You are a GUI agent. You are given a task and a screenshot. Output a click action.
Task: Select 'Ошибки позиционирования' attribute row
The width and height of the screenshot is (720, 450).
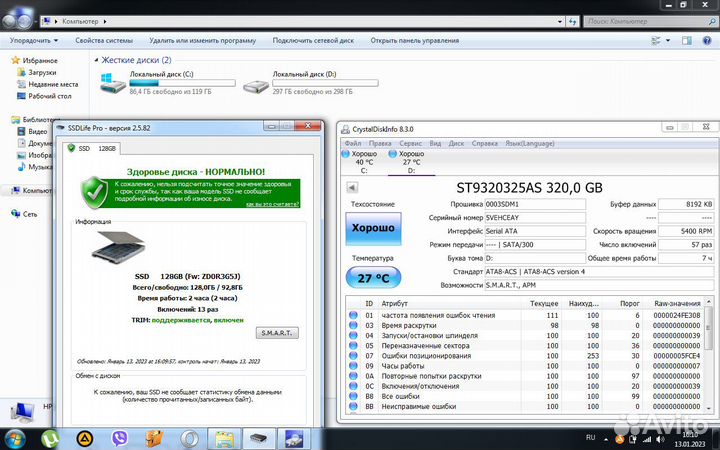pyautogui.click(x=525, y=356)
